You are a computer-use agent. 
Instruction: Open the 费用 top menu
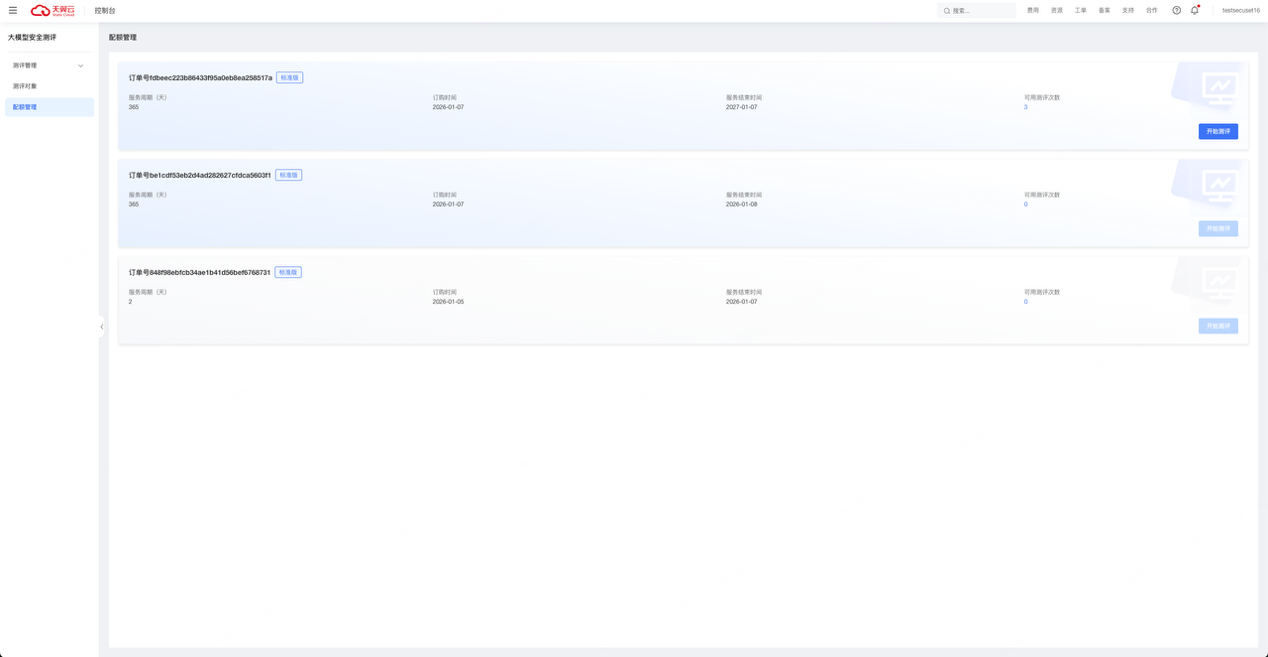pyautogui.click(x=1033, y=10)
